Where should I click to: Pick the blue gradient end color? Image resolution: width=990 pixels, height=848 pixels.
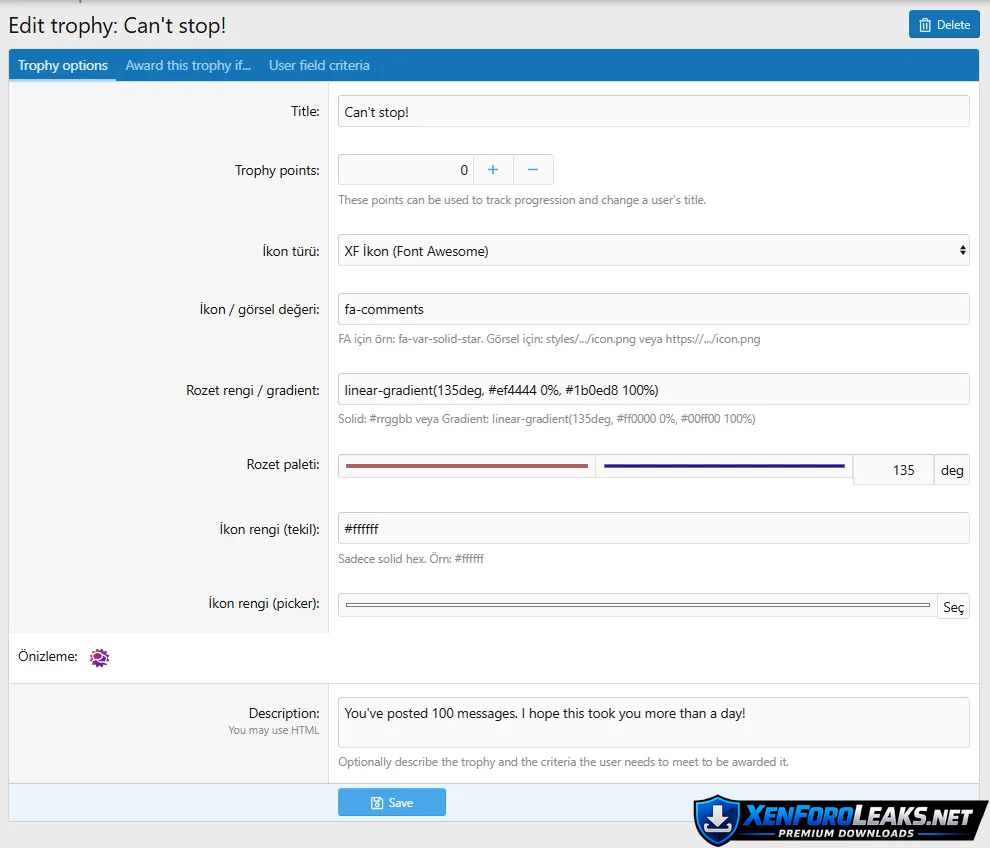pos(724,466)
